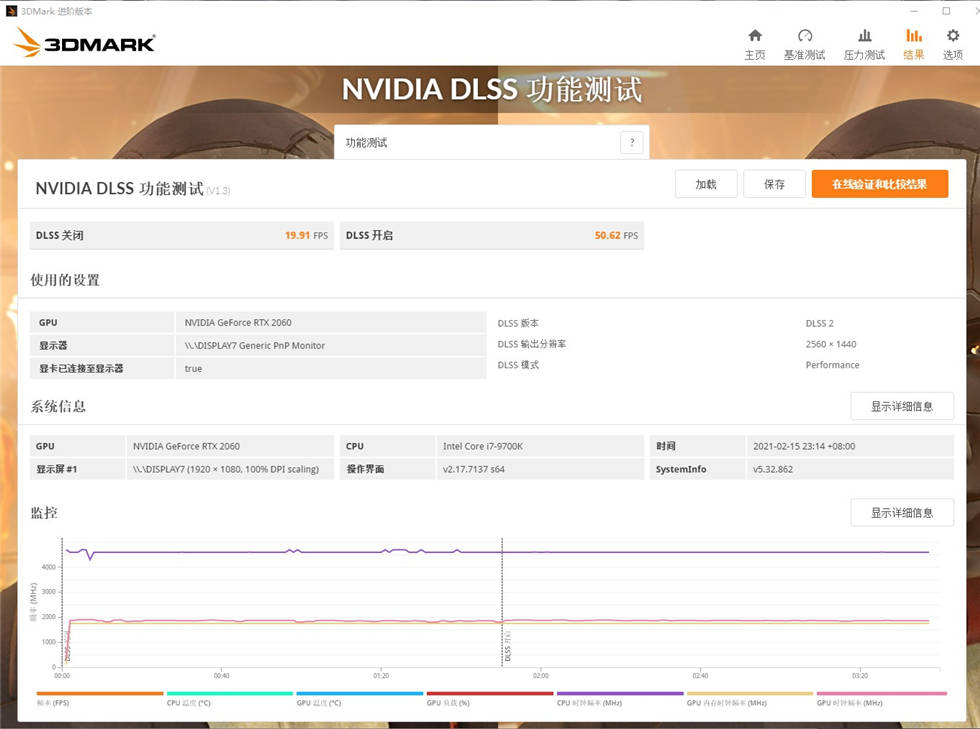Image resolution: width=980 pixels, height=729 pixels.
Task: Click the 监控 section heading
Action: [44, 513]
